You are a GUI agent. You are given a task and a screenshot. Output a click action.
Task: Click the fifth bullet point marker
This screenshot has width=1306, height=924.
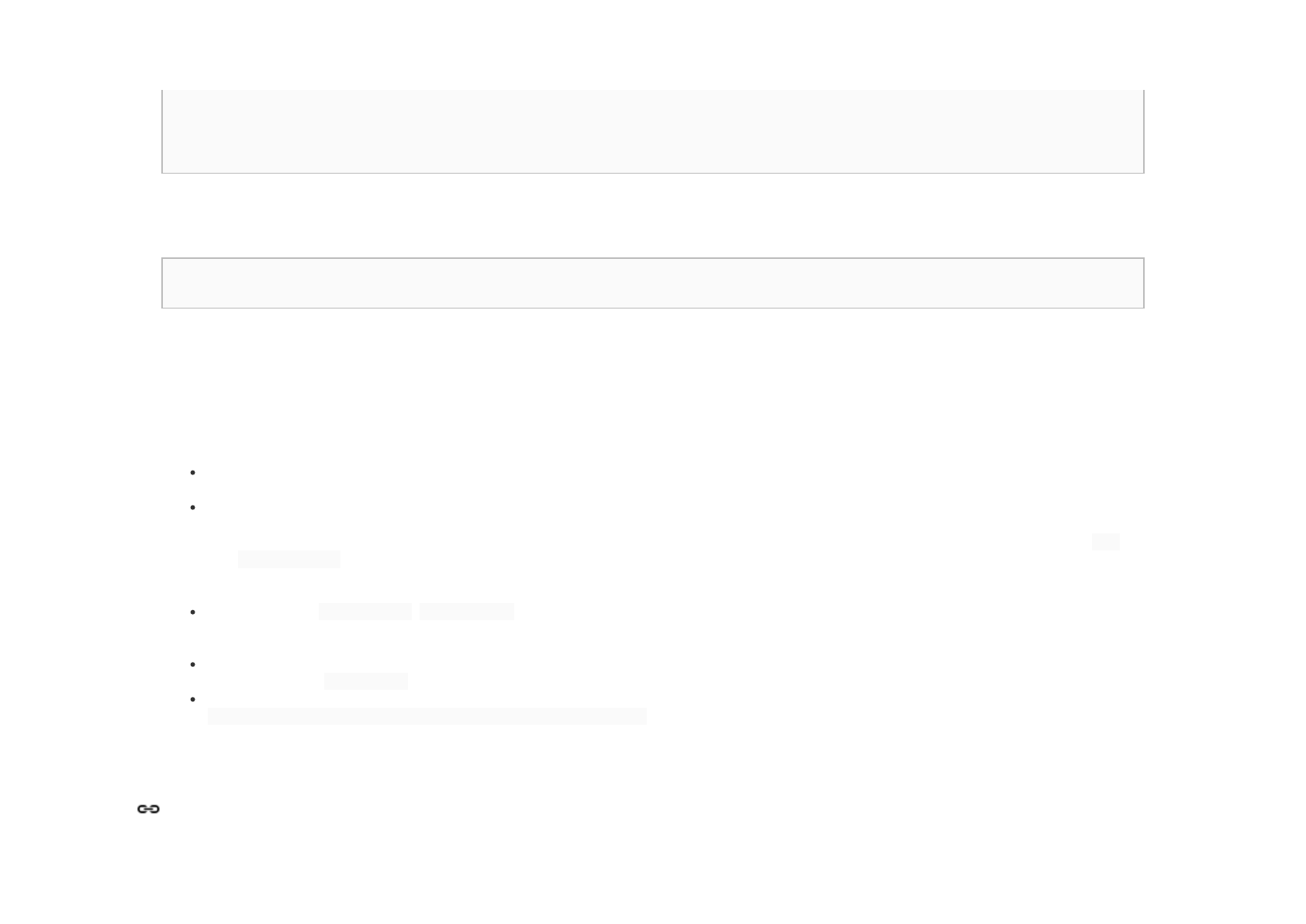(x=192, y=699)
